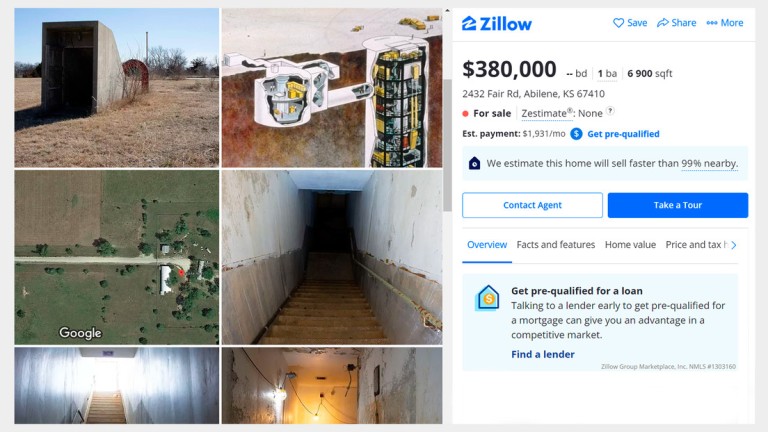The width and height of the screenshot is (768, 432).
Task: Open the bunker entrance exterior photo
Action: (117, 88)
